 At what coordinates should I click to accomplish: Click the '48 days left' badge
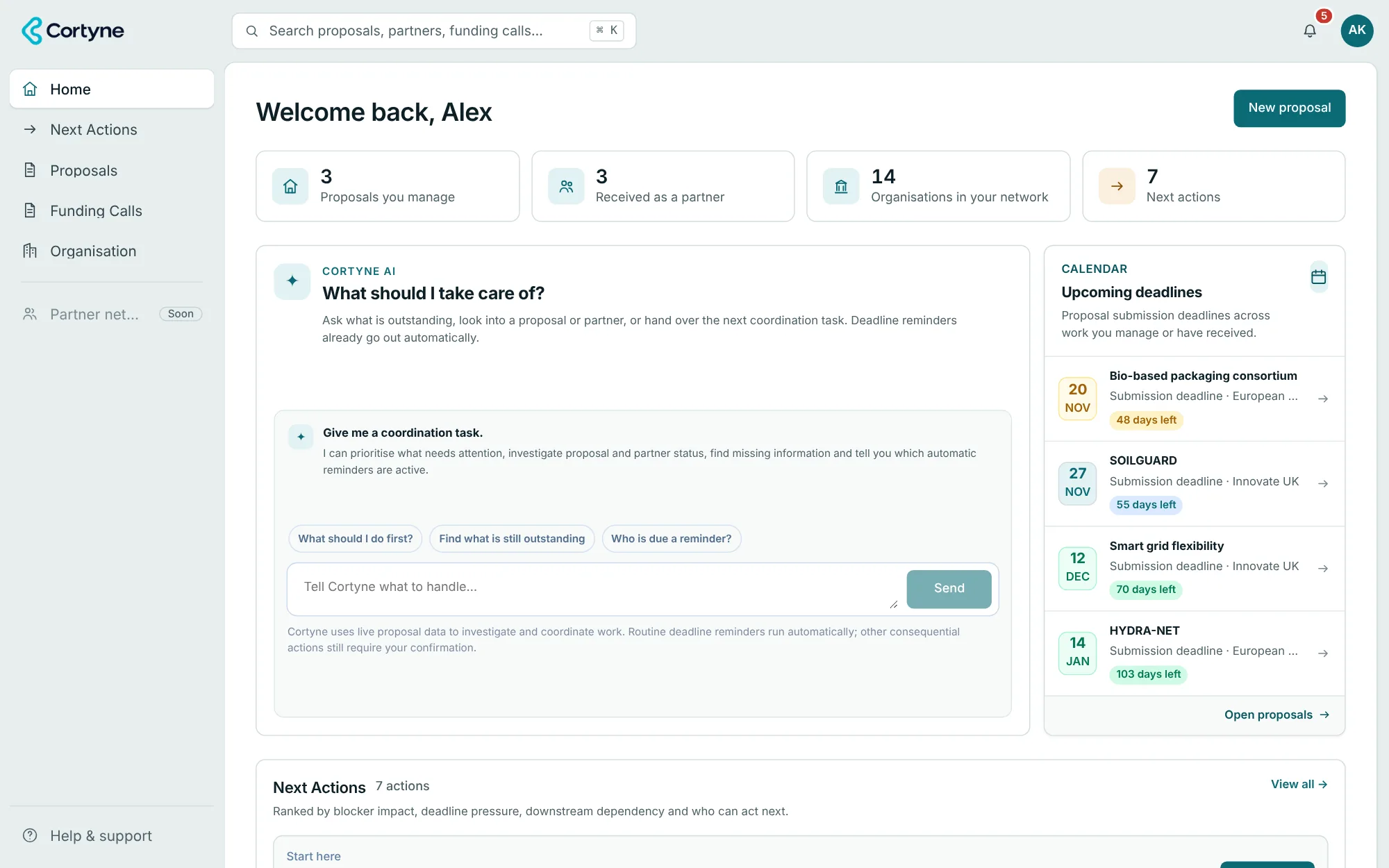(1146, 420)
